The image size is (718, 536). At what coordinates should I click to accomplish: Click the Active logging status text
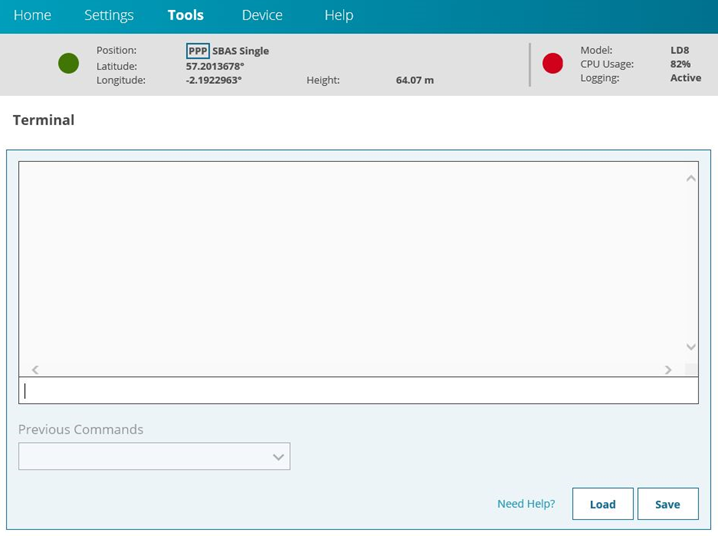[685, 78]
